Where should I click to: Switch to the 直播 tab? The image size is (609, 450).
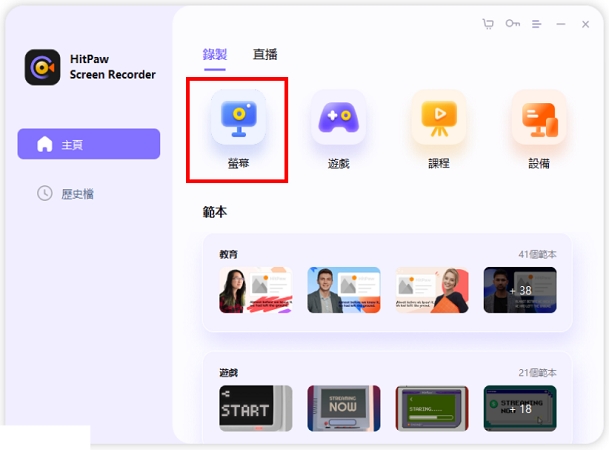coord(265,55)
